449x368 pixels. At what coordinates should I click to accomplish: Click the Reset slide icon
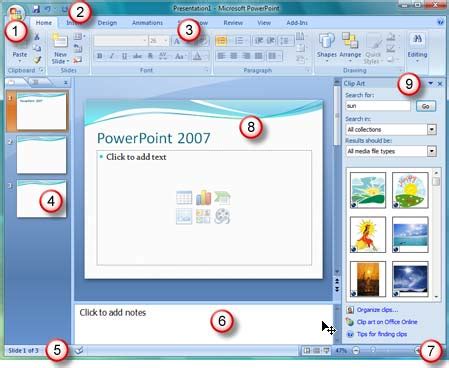pyautogui.click(x=78, y=49)
